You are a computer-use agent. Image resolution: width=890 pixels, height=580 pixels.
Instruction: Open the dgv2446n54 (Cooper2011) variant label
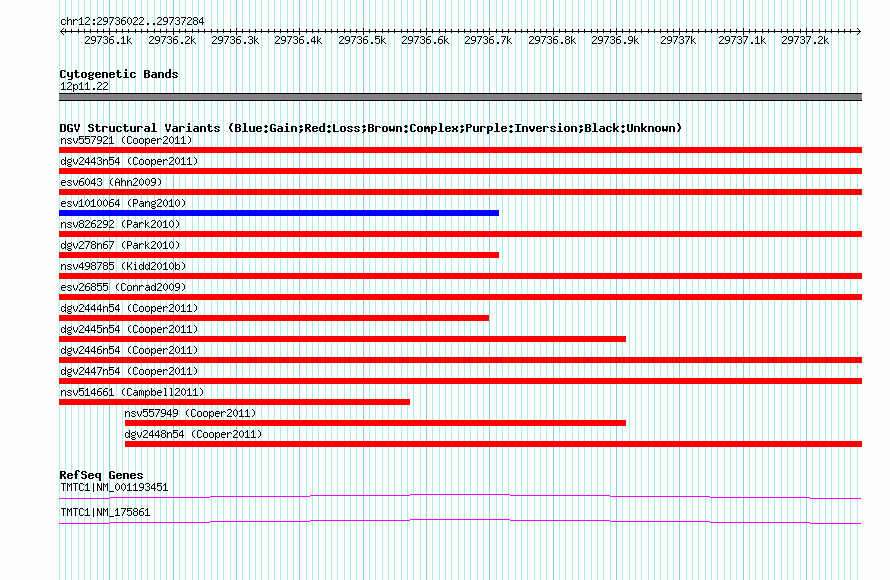coord(129,350)
